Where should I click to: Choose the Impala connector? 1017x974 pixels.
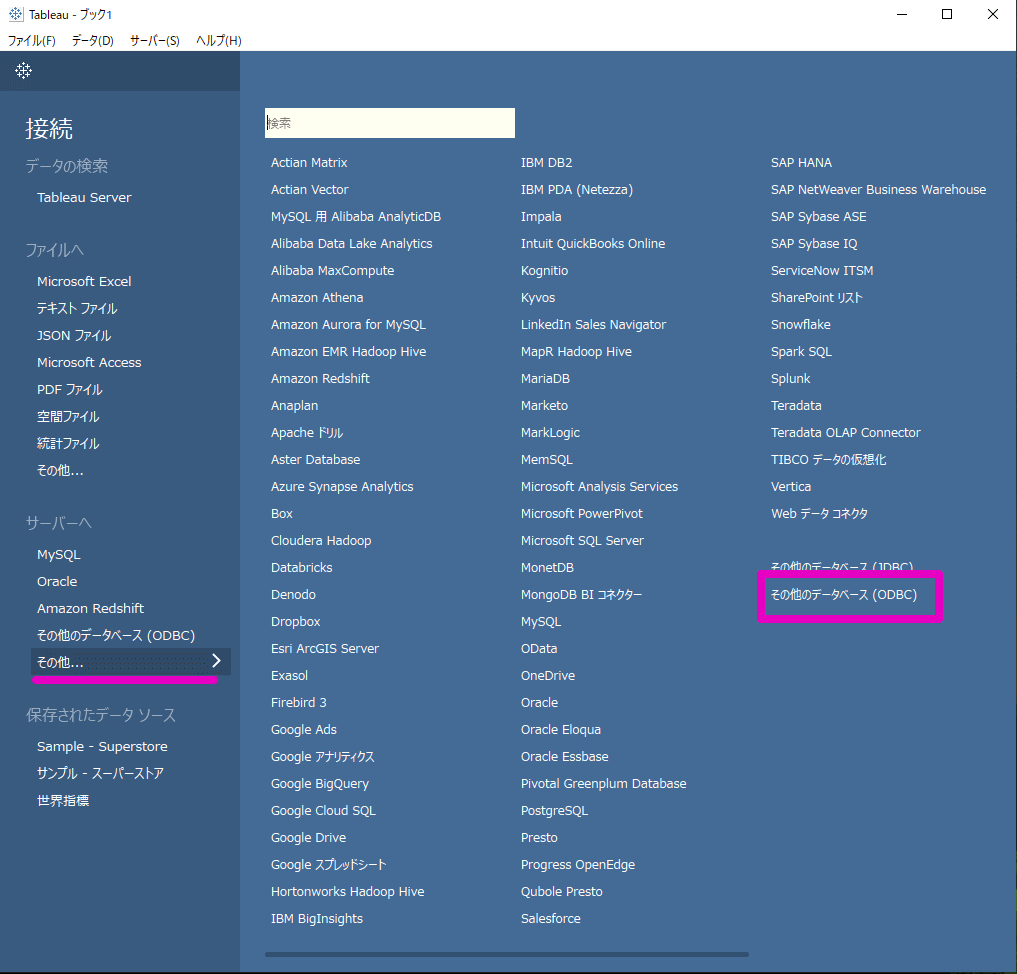[x=541, y=217]
